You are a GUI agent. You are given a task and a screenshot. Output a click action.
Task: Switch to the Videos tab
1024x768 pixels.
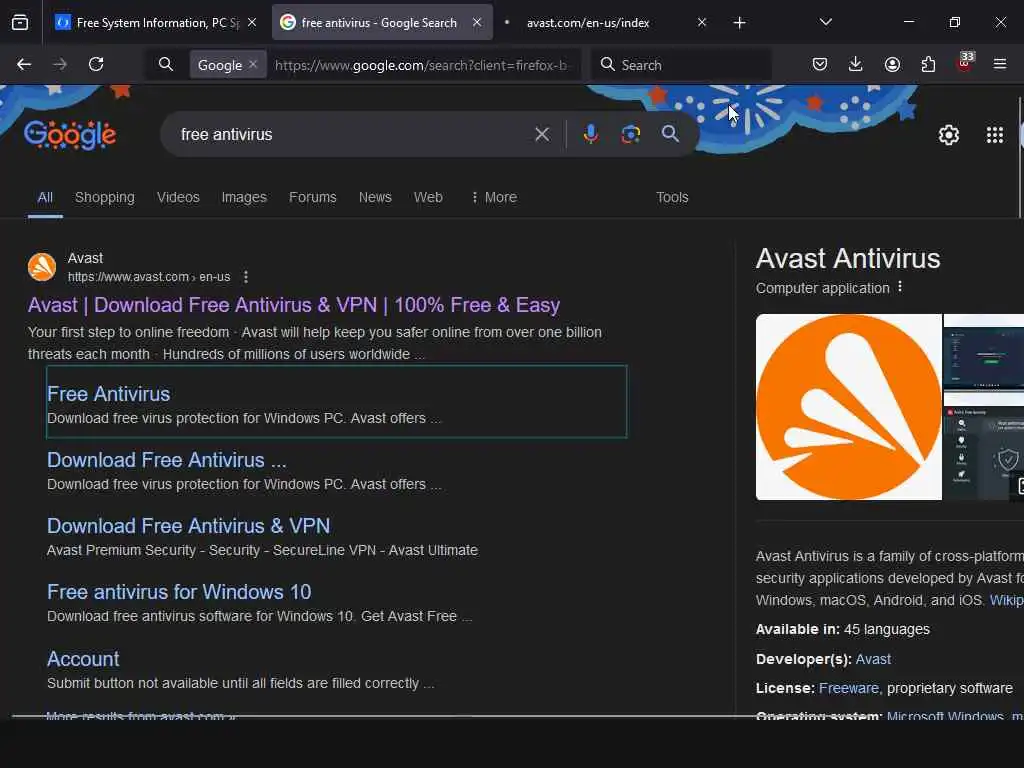pos(178,197)
